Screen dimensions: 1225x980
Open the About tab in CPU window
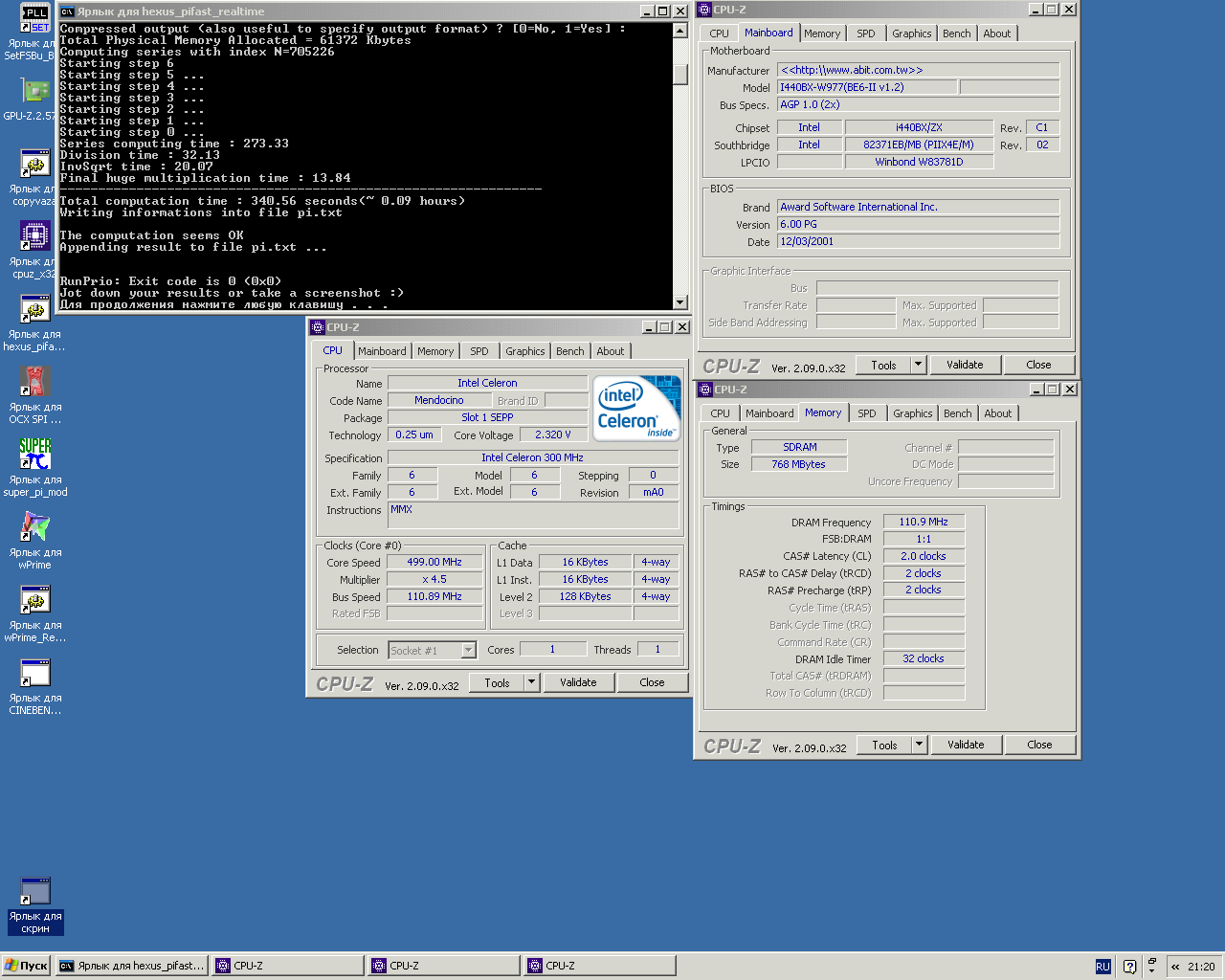pyautogui.click(x=611, y=351)
